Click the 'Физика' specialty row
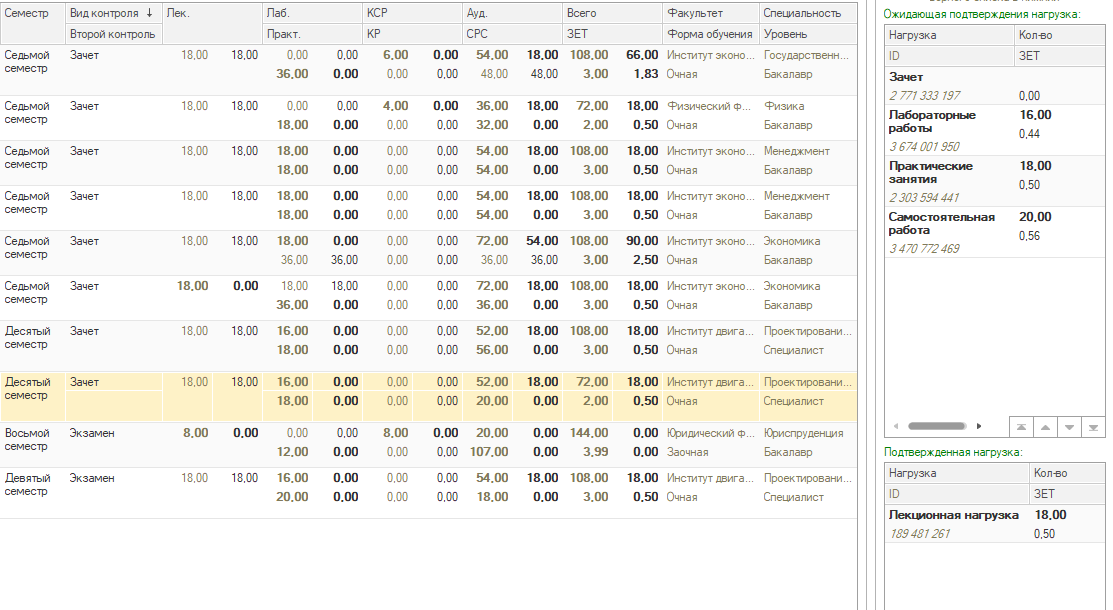The image size is (1113, 610). point(784,106)
